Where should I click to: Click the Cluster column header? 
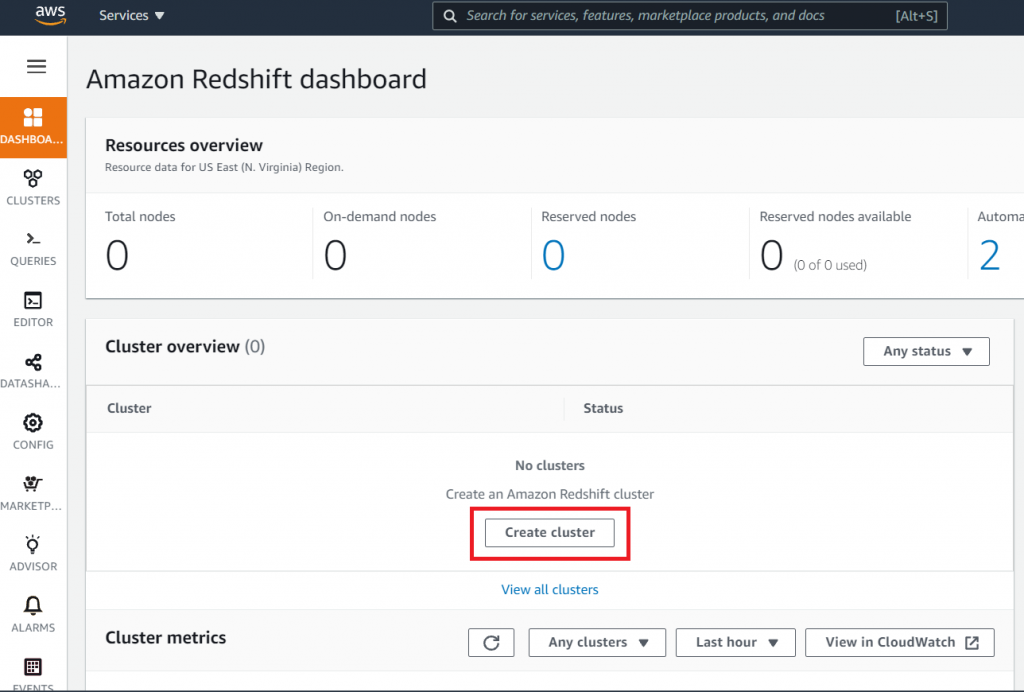[x=129, y=409]
